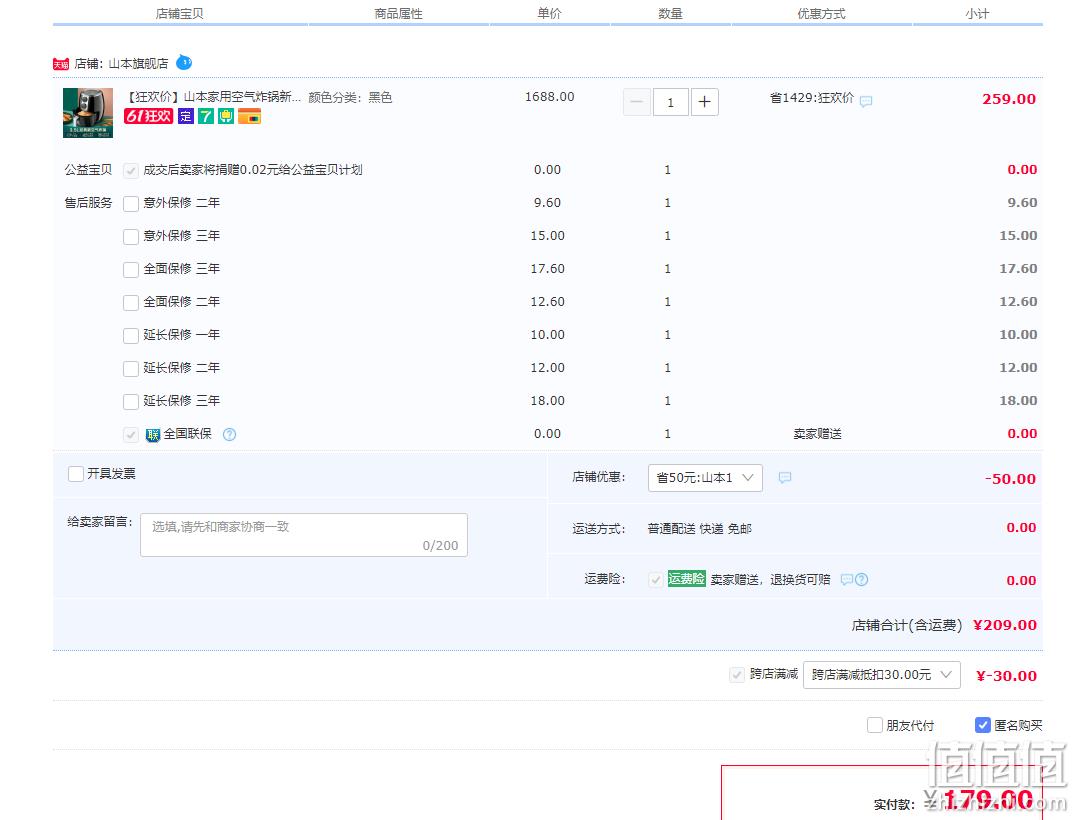The height and width of the screenshot is (820, 1076).
Task: Open the 山本旗舰店 store link
Action: 138,64
